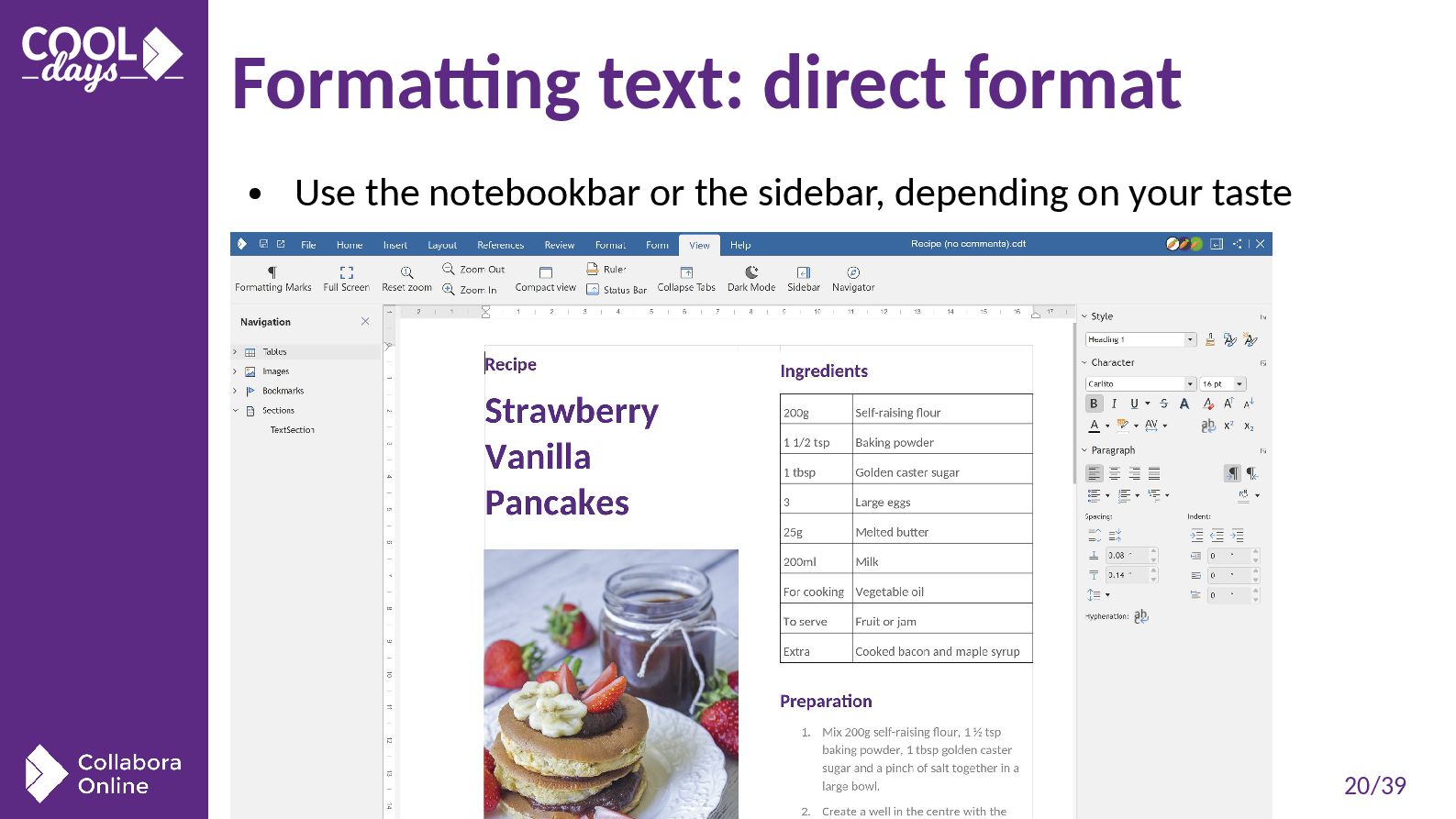Toggle the Navigator panel button
Viewport: 1456px width, 819px height.
coord(853,279)
